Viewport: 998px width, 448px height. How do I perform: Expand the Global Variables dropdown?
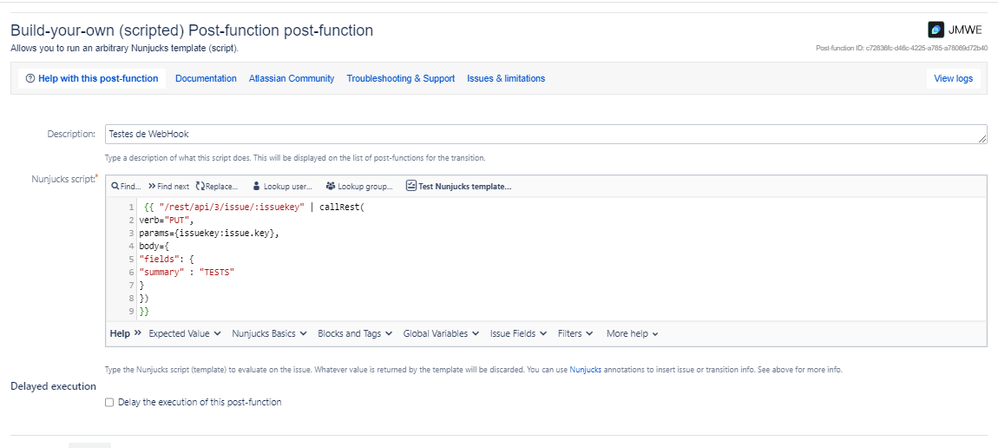pyautogui.click(x=441, y=333)
